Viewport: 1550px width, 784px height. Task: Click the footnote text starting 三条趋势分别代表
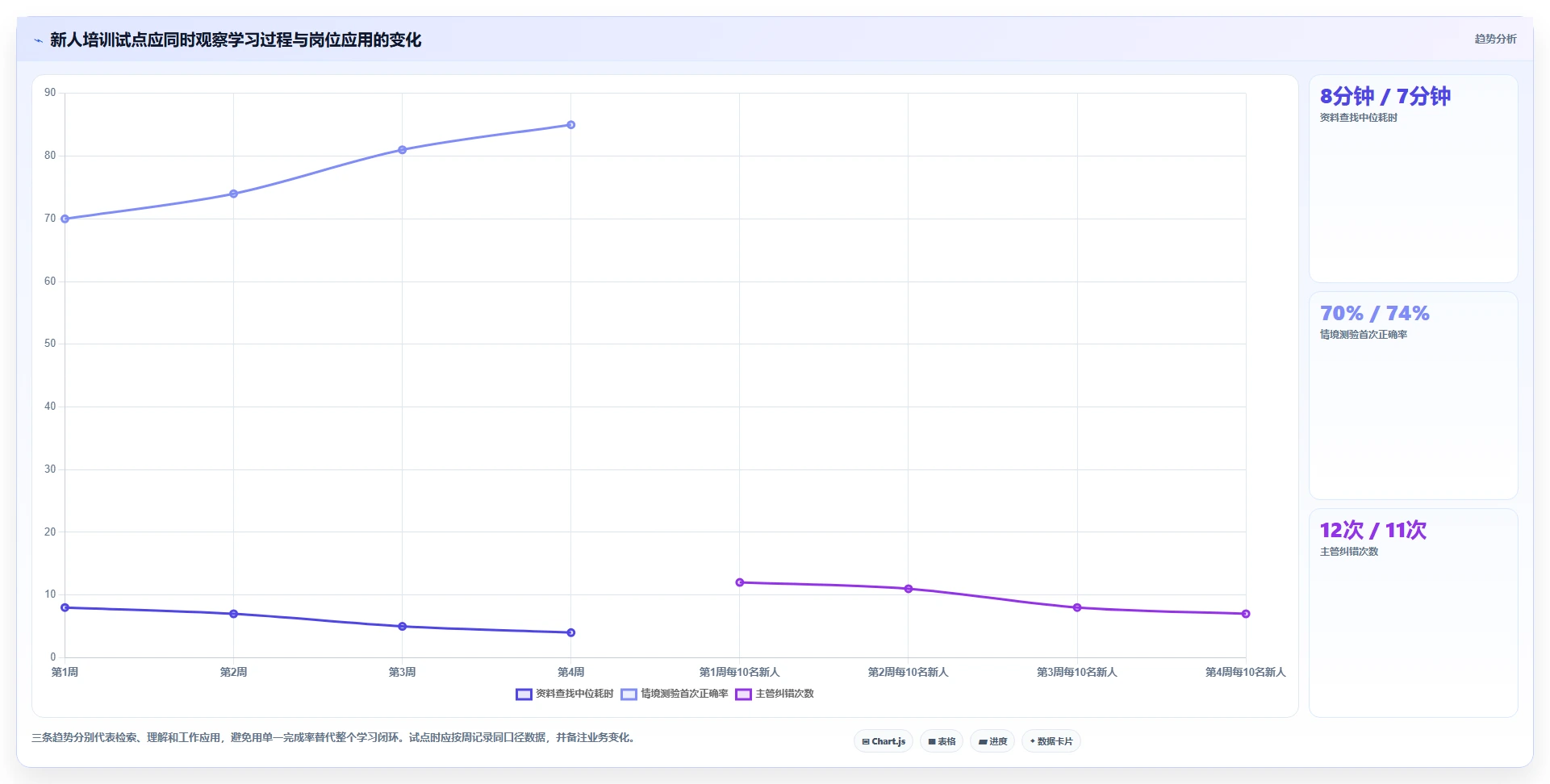point(335,737)
